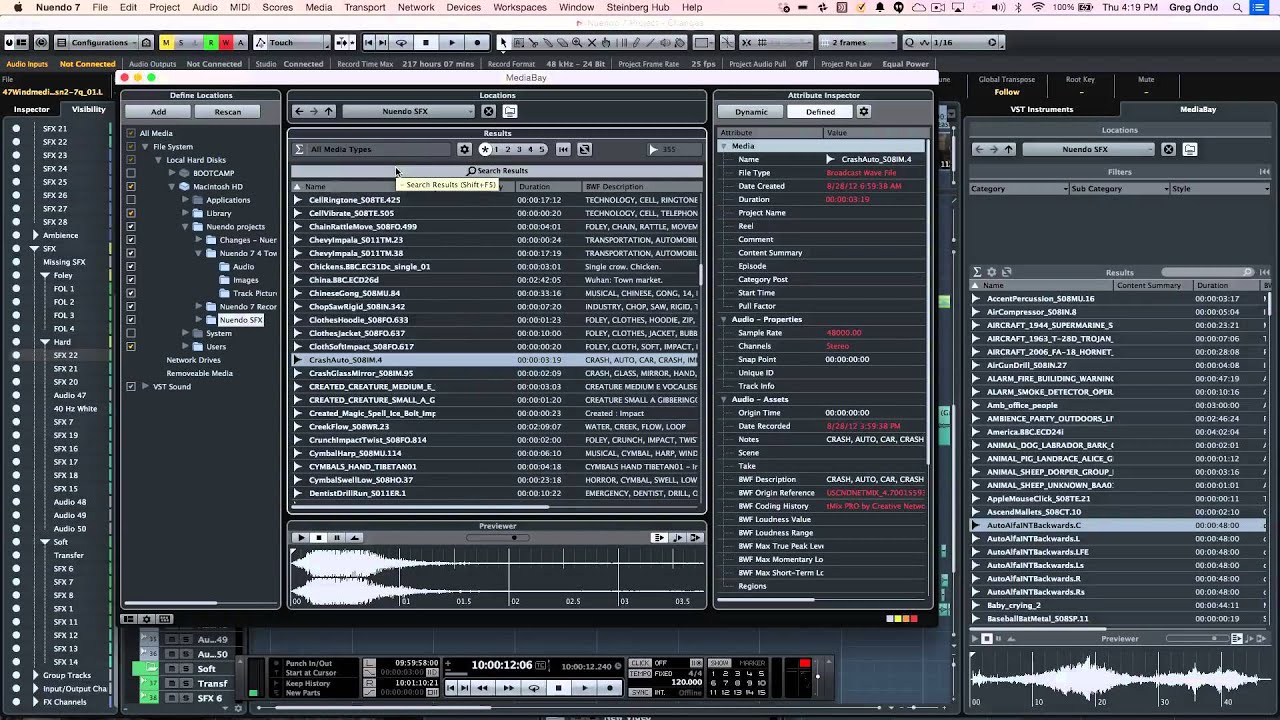This screenshot has height=720, width=1280.
Task: Switch to the Dynamic attribute view
Action: tap(751, 112)
